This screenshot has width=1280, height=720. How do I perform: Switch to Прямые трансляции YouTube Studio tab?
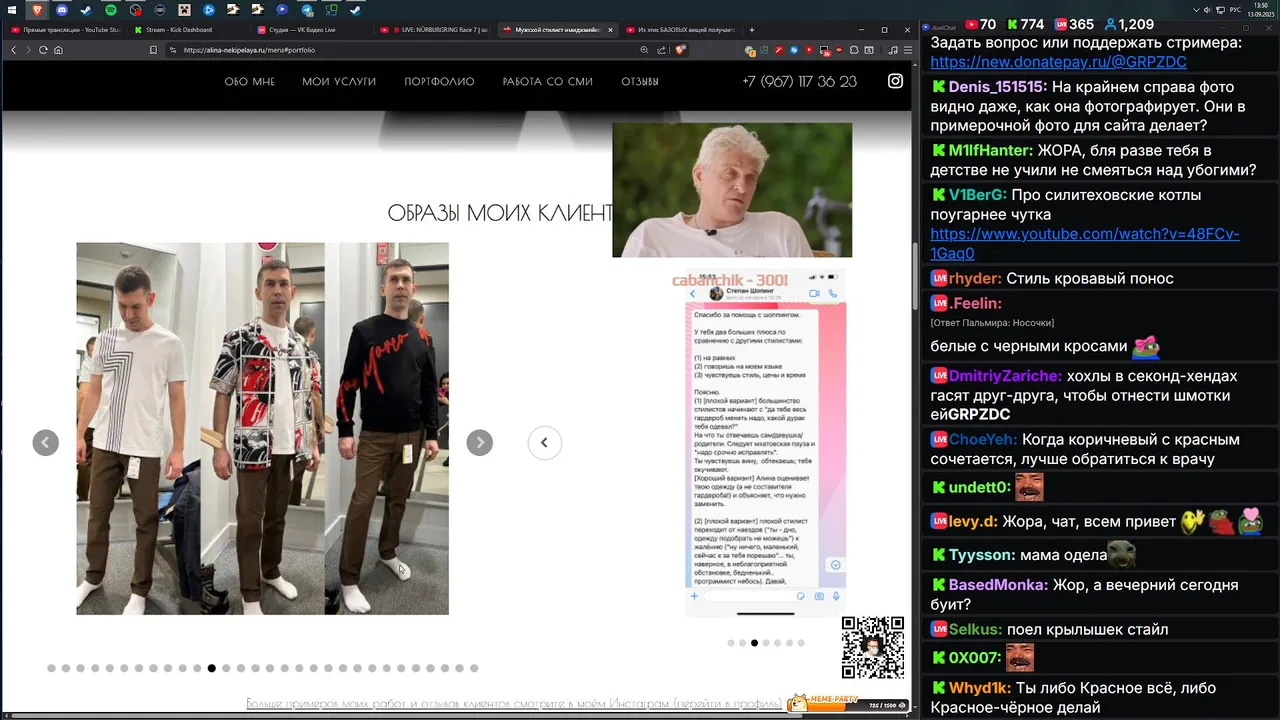[66, 30]
